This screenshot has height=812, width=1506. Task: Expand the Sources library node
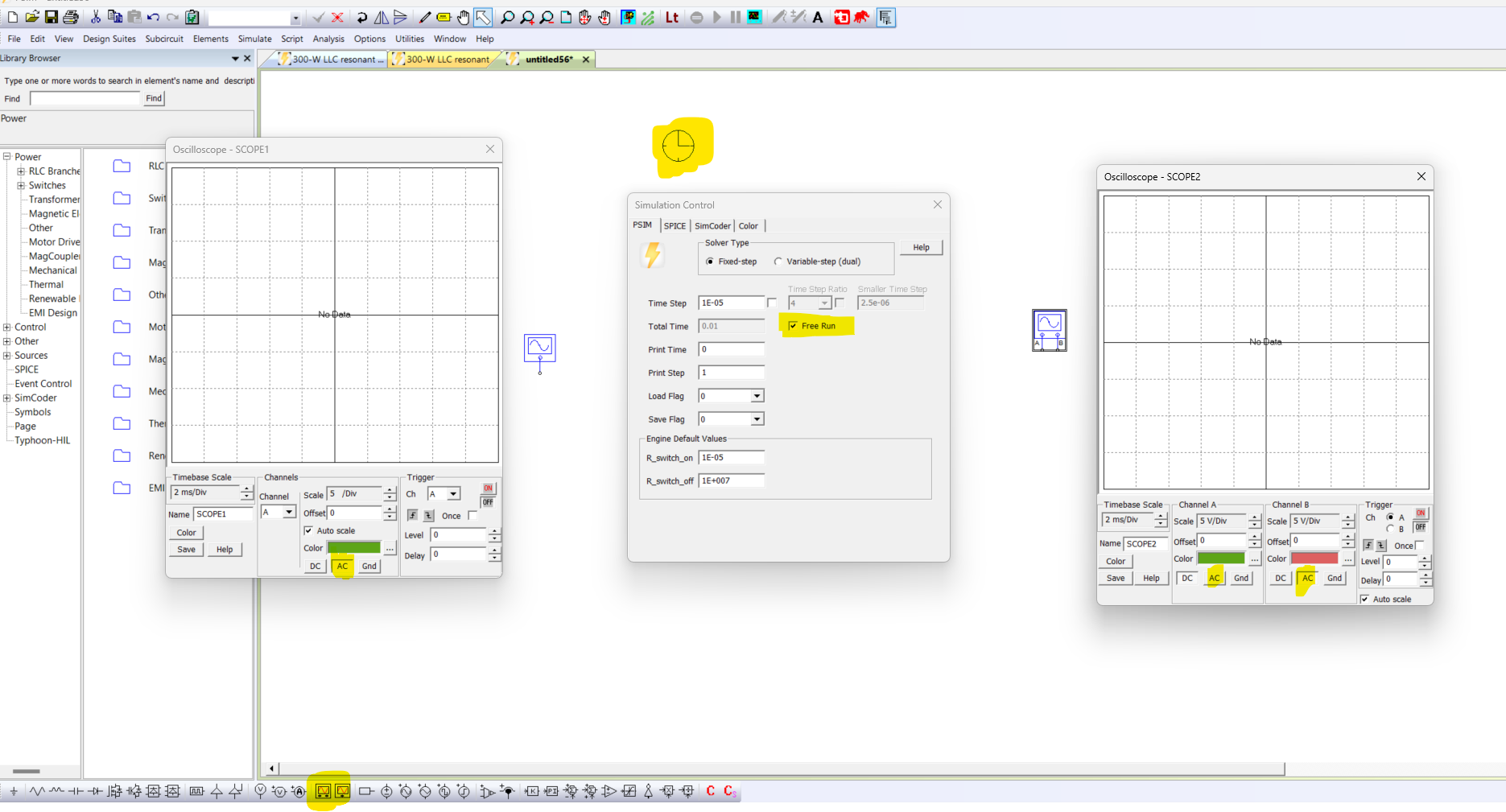[x=6, y=356]
